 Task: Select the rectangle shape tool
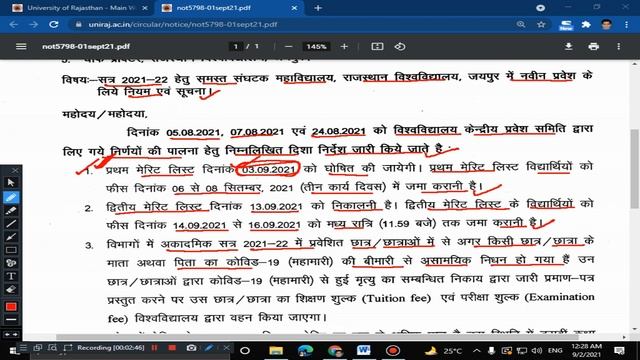[x=11, y=250]
